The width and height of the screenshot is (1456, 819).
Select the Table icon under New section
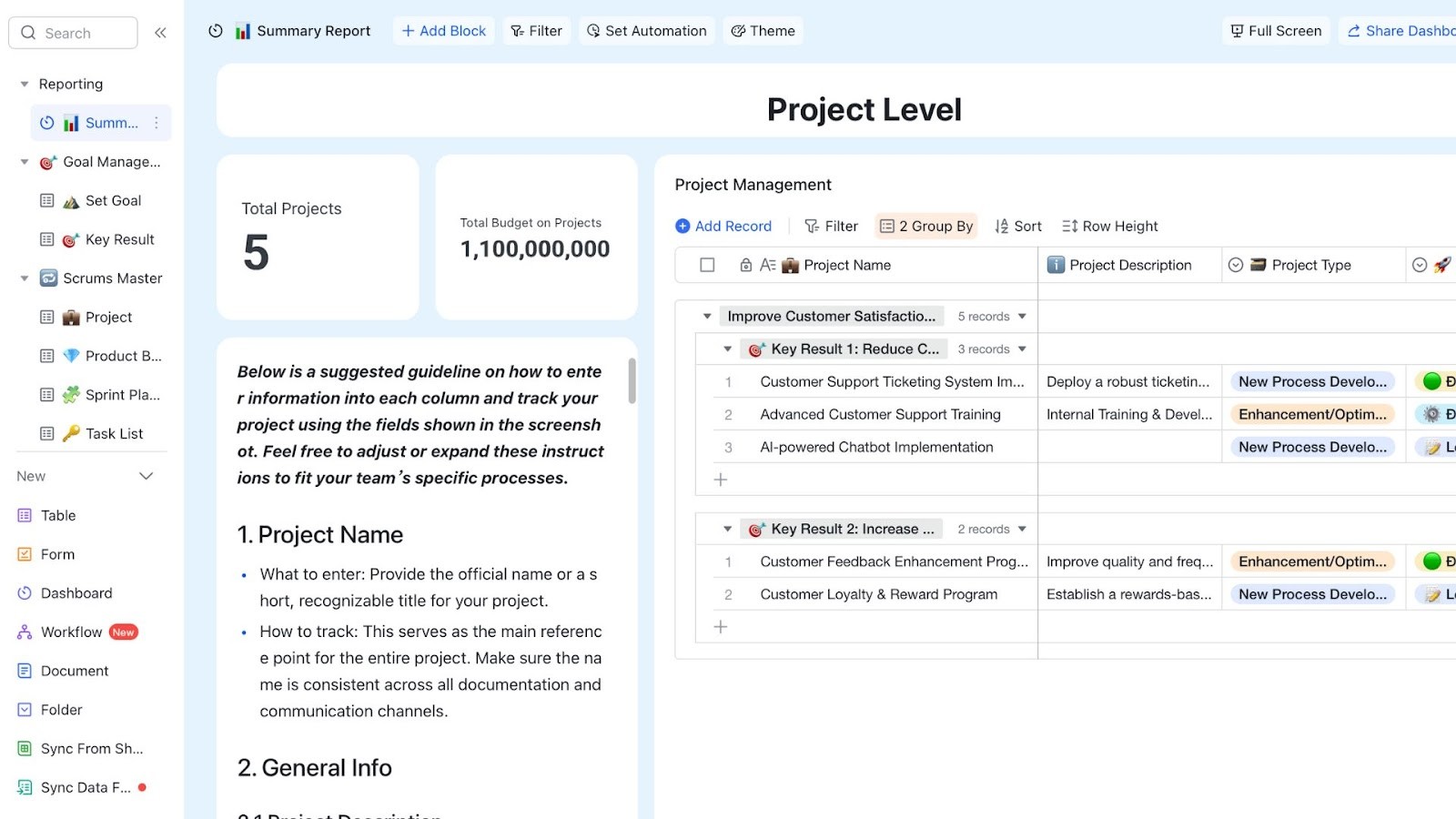pyautogui.click(x=24, y=515)
